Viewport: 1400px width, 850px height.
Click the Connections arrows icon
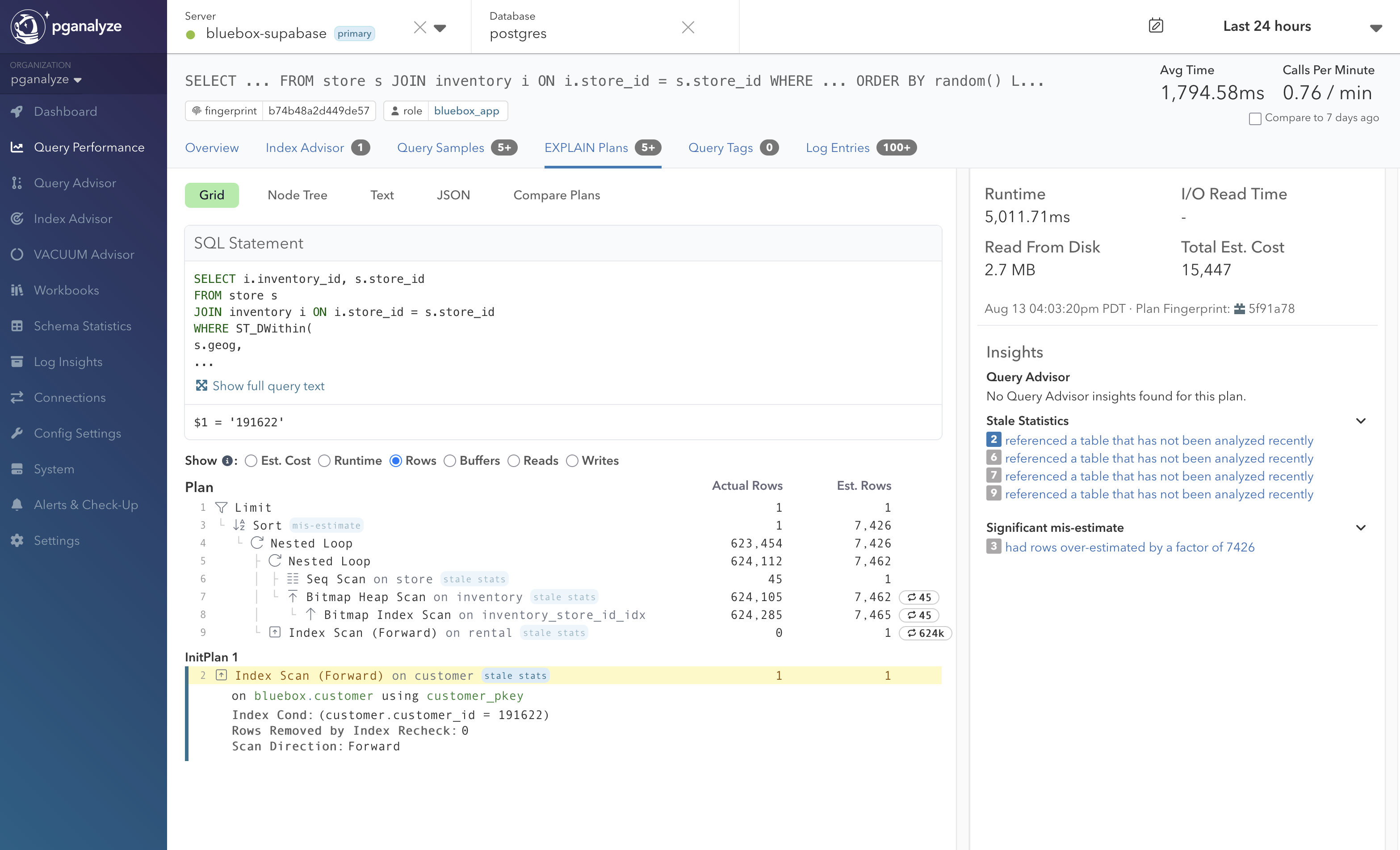17,397
